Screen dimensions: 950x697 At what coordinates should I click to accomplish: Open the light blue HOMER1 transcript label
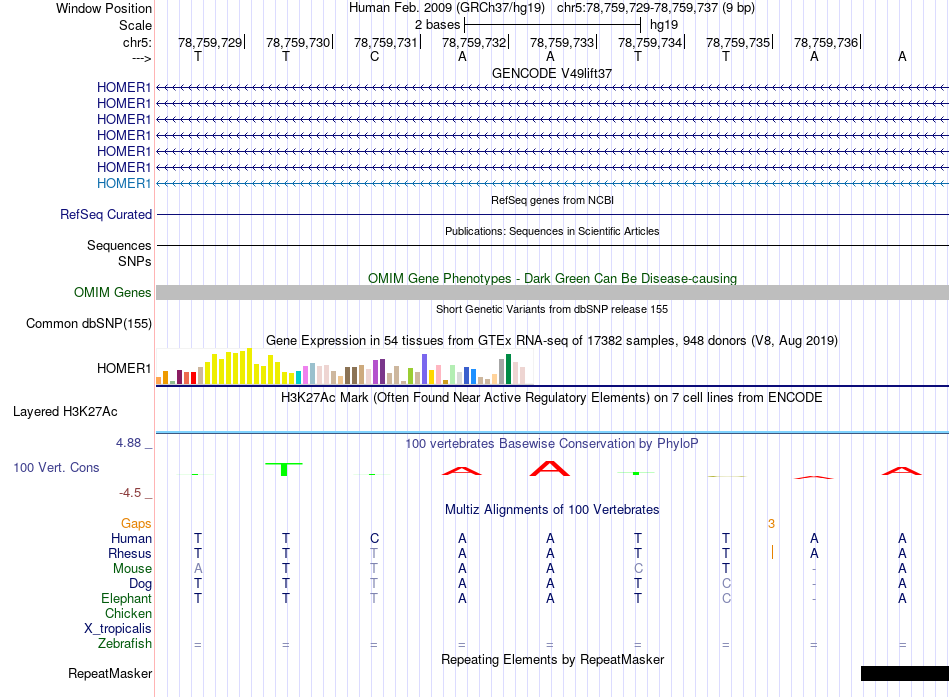click(x=124, y=183)
